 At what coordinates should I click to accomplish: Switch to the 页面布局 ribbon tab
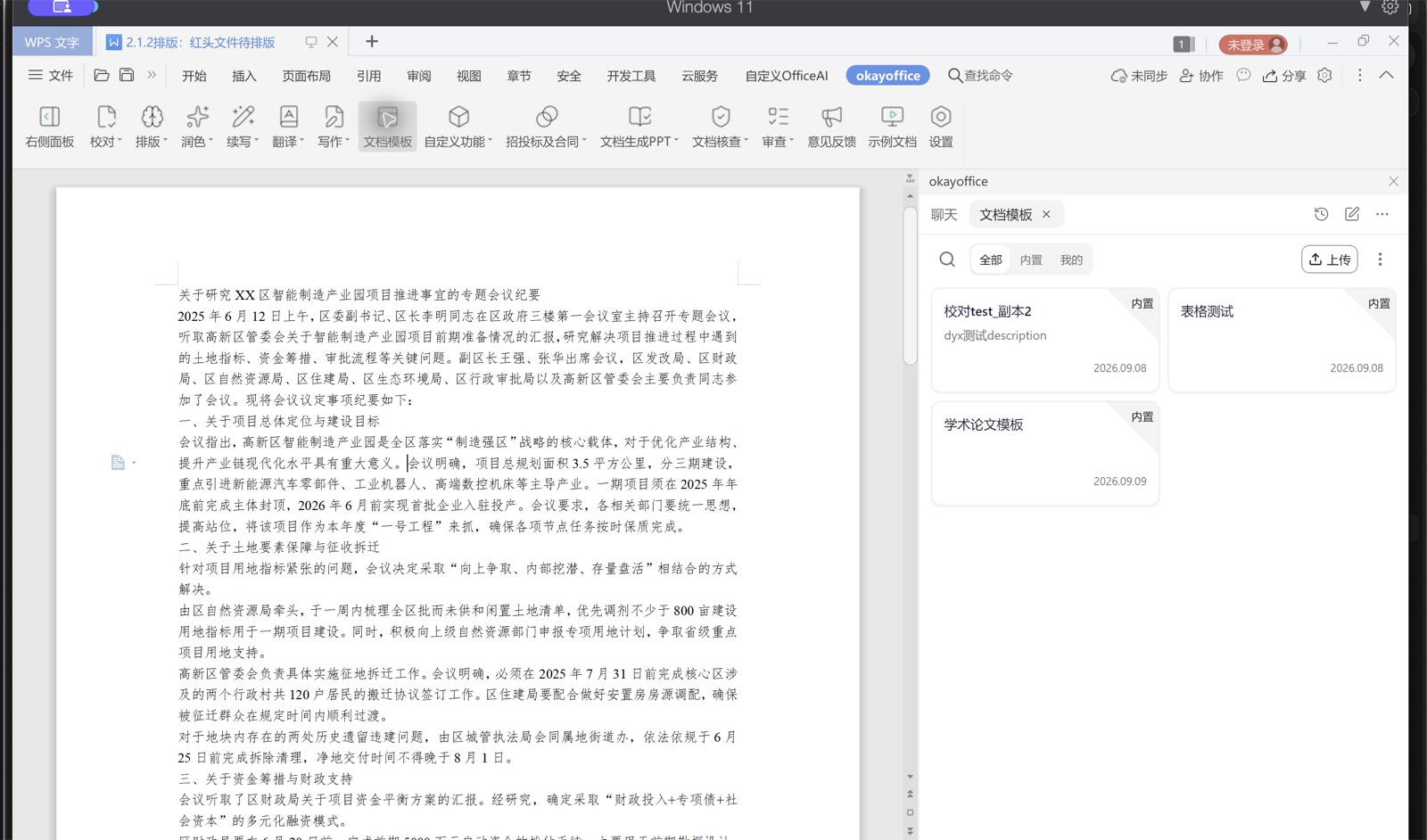pyautogui.click(x=307, y=76)
